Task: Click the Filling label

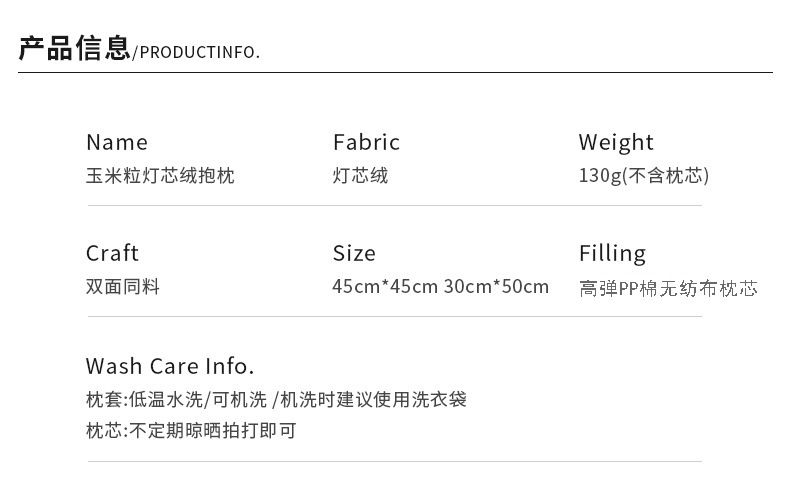Action: click(612, 253)
